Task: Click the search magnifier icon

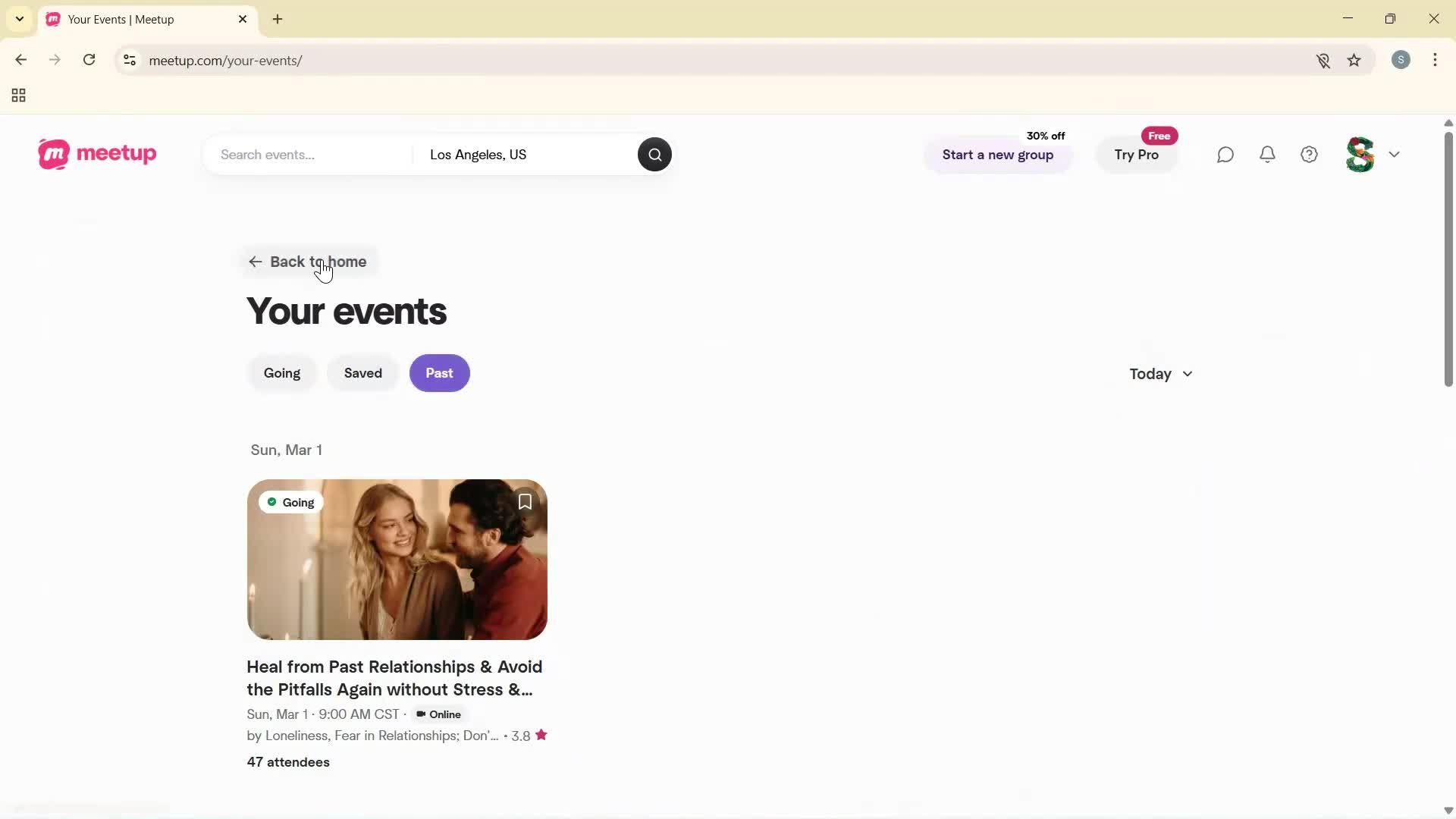Action: tap(654, 154)
